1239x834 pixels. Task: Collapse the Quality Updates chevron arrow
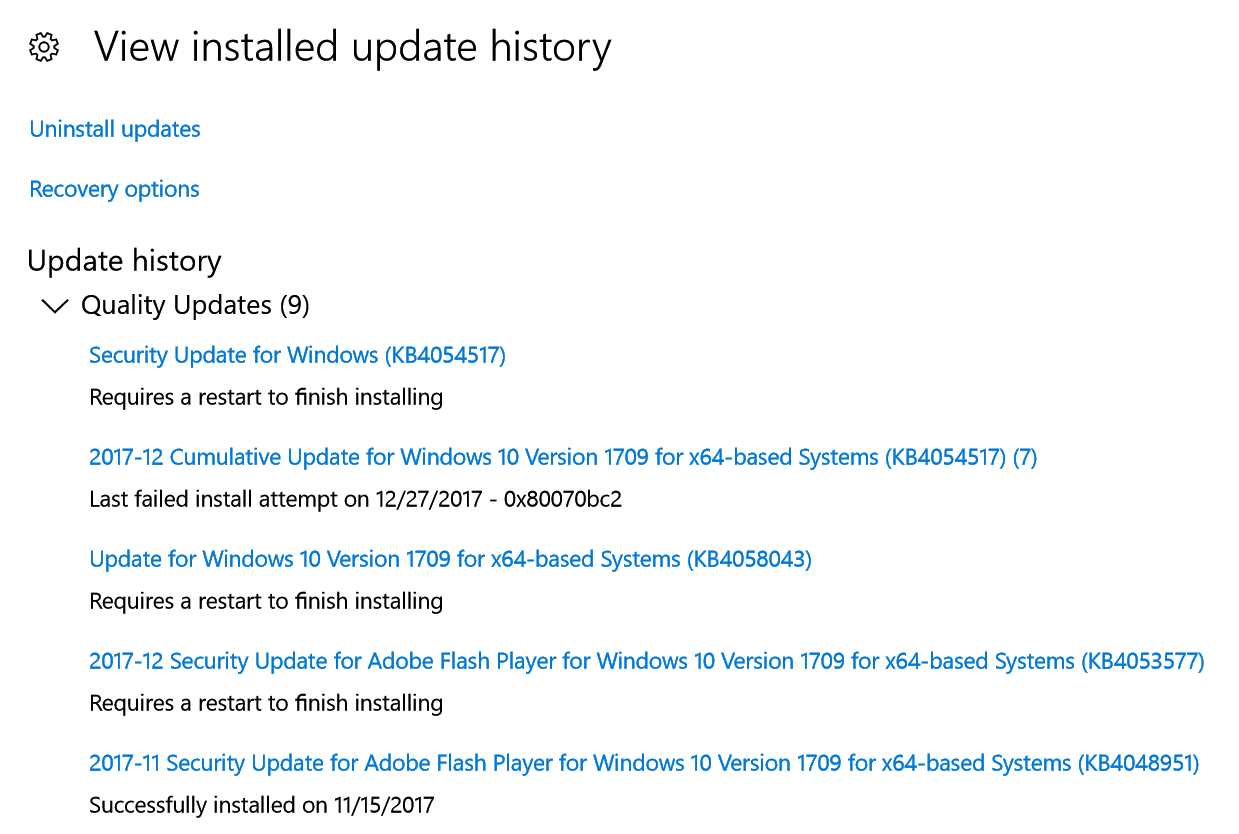(55, 306)
